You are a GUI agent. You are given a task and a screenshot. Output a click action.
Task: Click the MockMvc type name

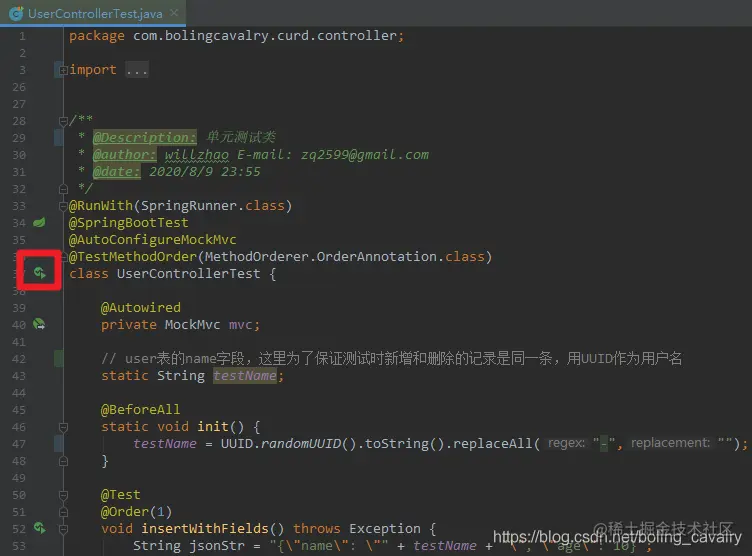[192, 325]
